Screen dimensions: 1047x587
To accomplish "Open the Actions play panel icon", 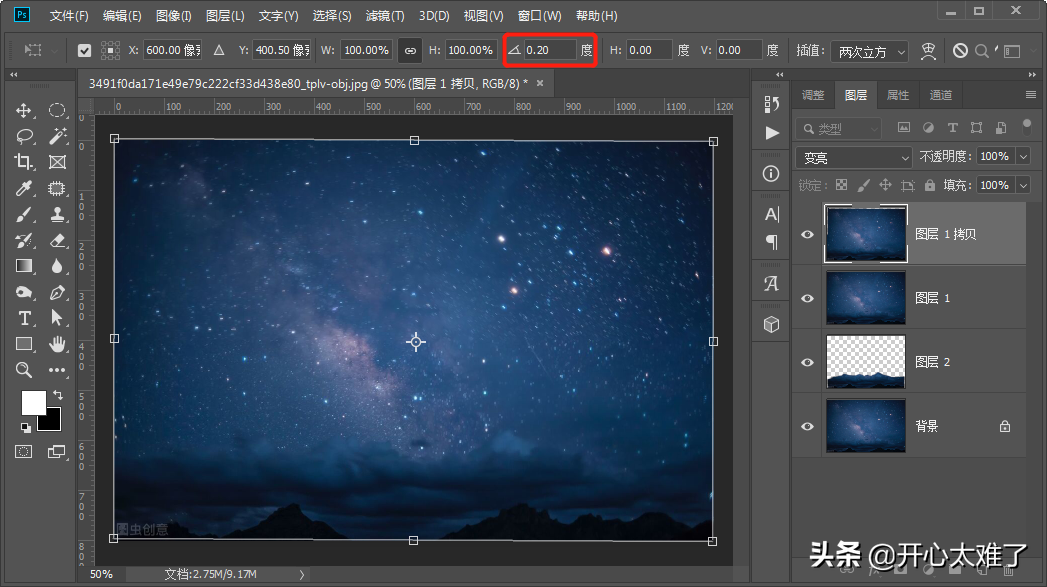I will 771,133.
